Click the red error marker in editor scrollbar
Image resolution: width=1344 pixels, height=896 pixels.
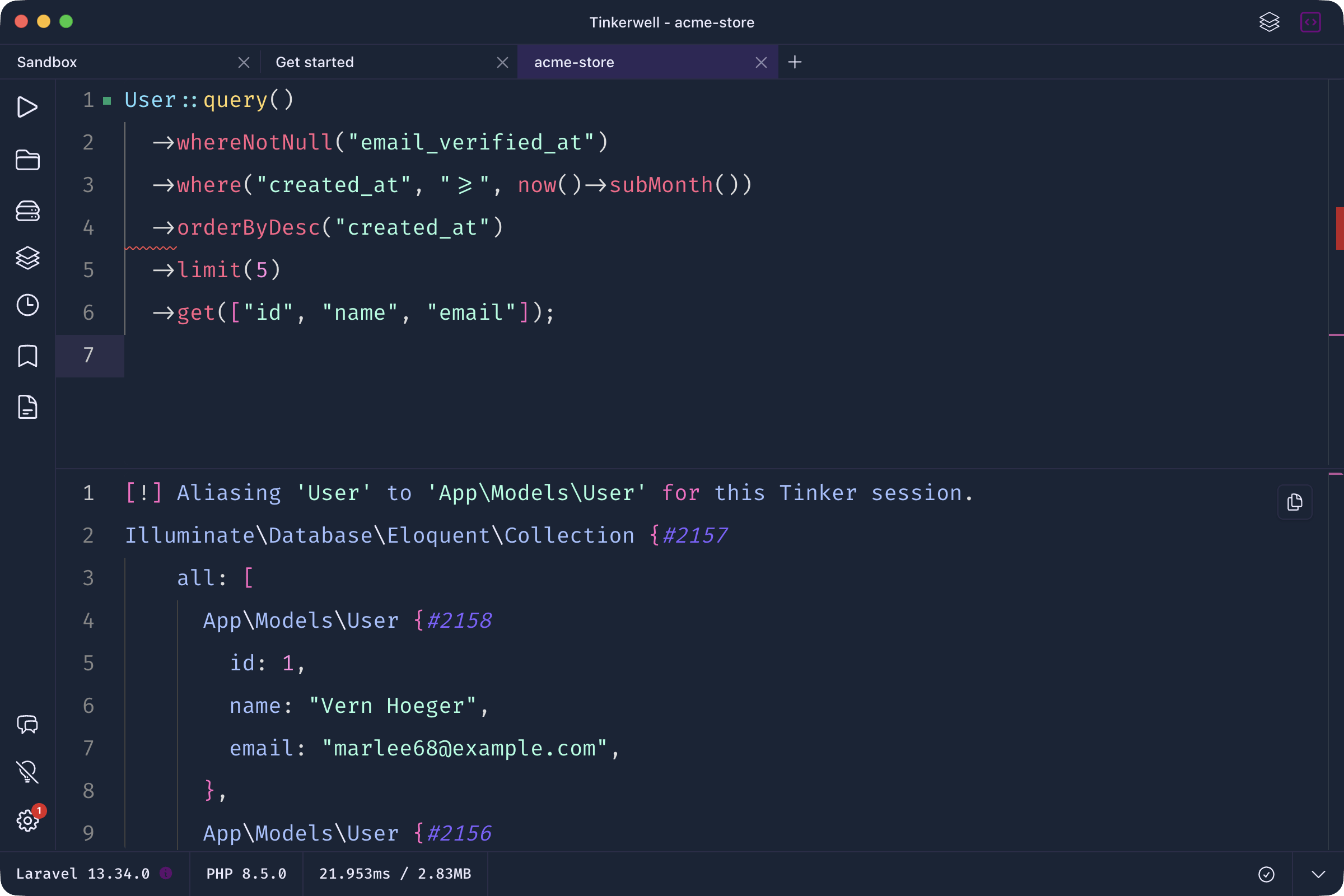(x=1339, y=228)
